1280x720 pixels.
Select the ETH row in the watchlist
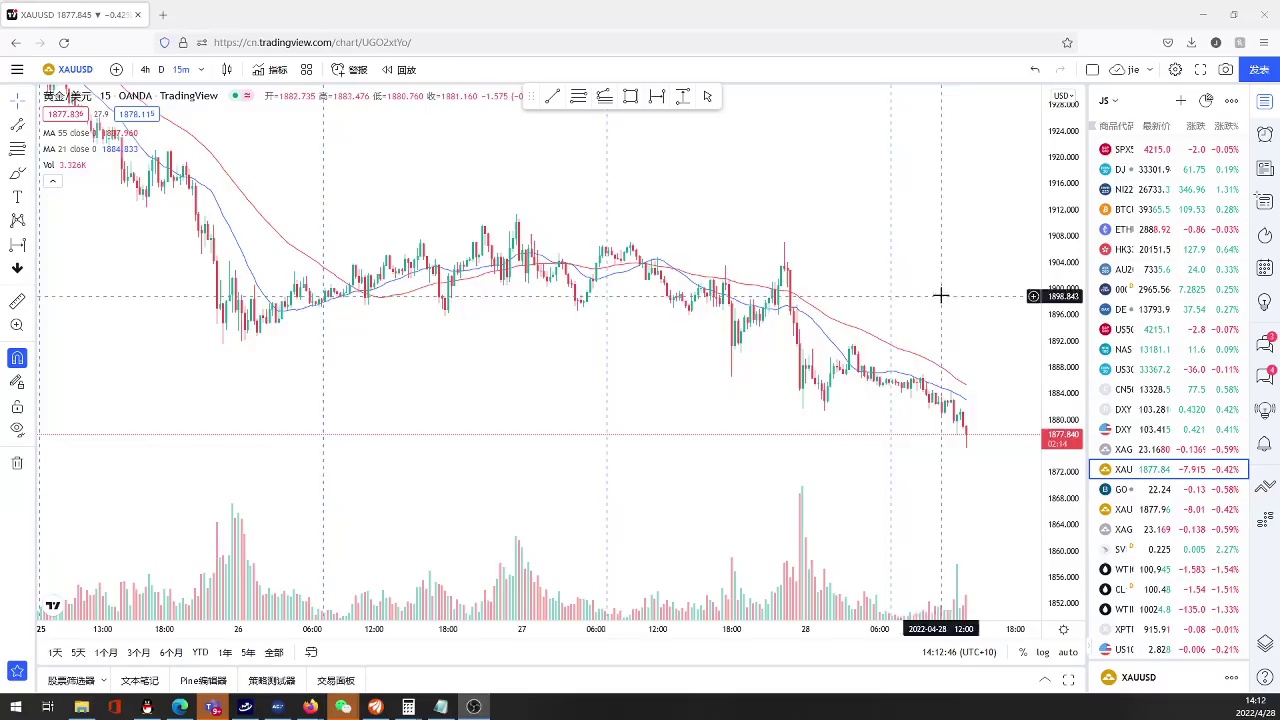coord(1168,229)
